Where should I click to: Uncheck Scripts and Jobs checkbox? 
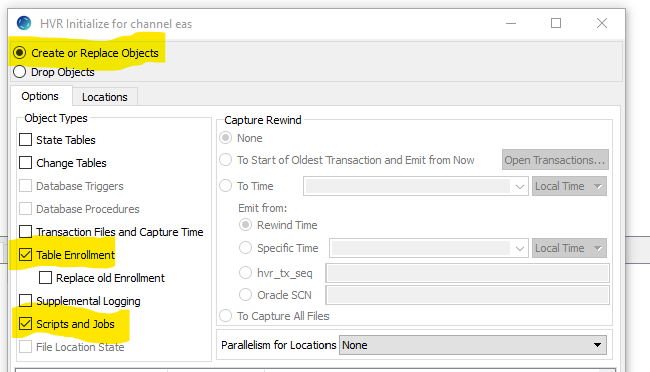[25, 323]
